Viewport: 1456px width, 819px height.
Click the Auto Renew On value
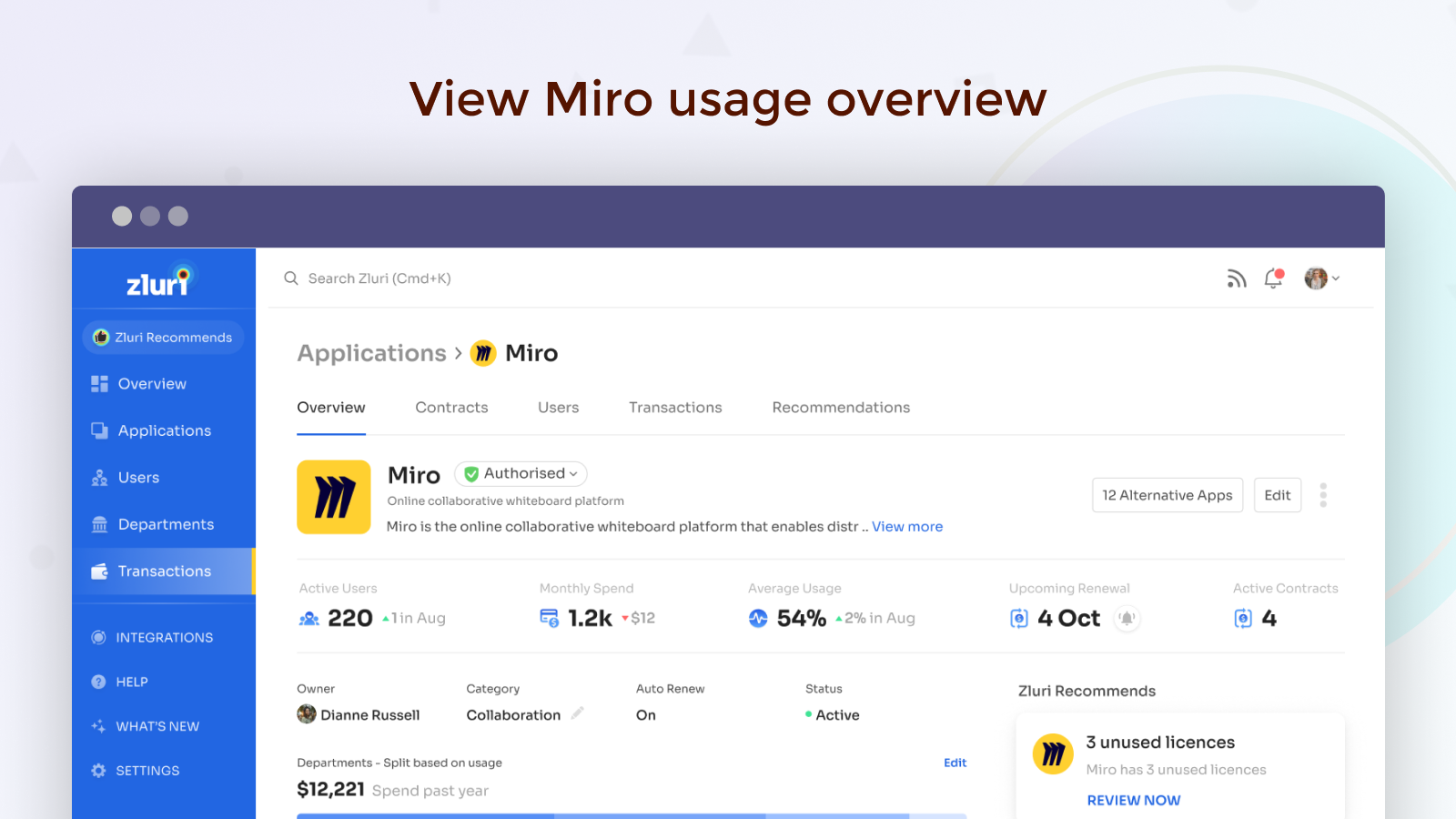[646, 715]
